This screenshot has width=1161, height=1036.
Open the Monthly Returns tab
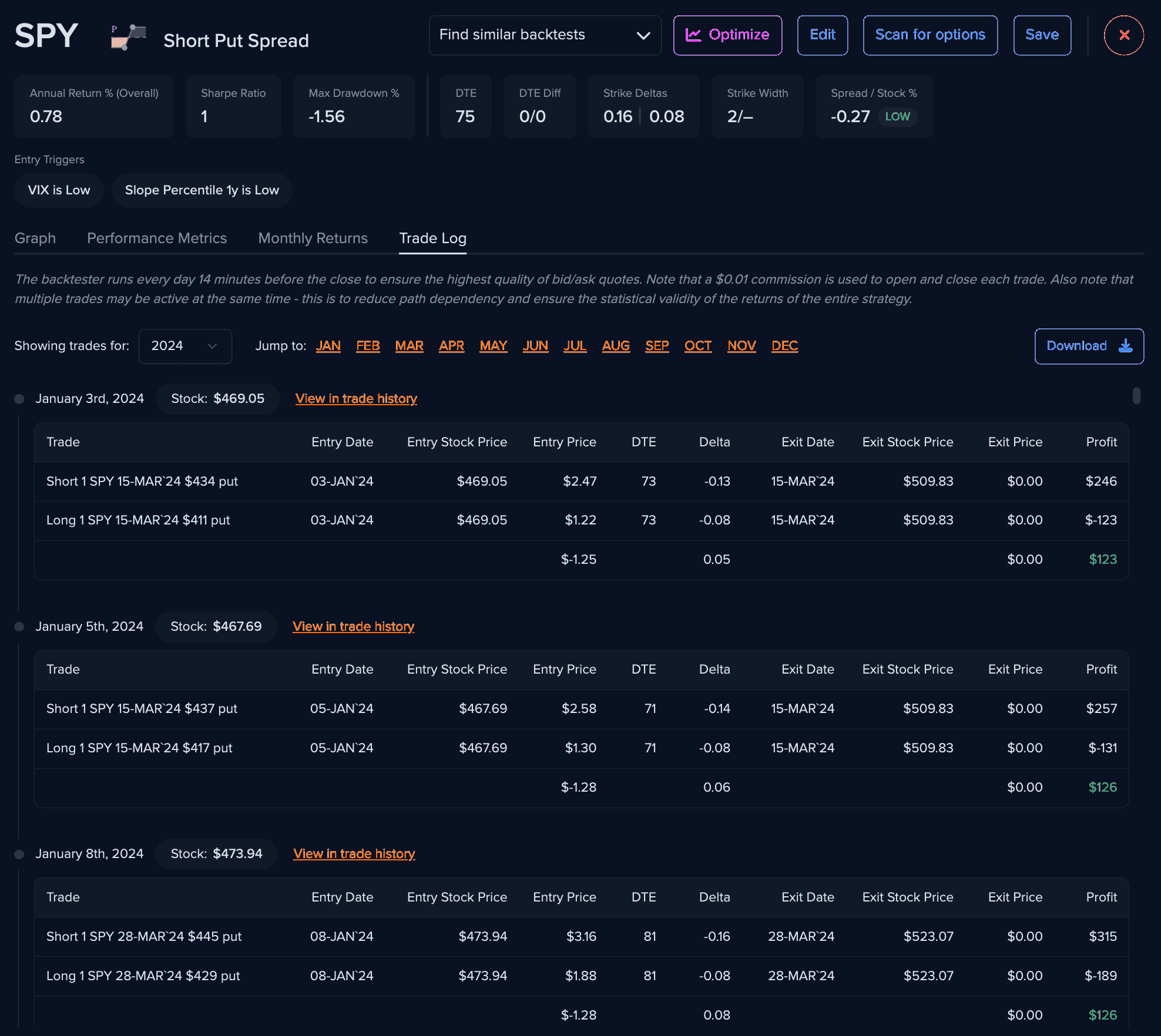pyautogui.click(x=313, y=238)
